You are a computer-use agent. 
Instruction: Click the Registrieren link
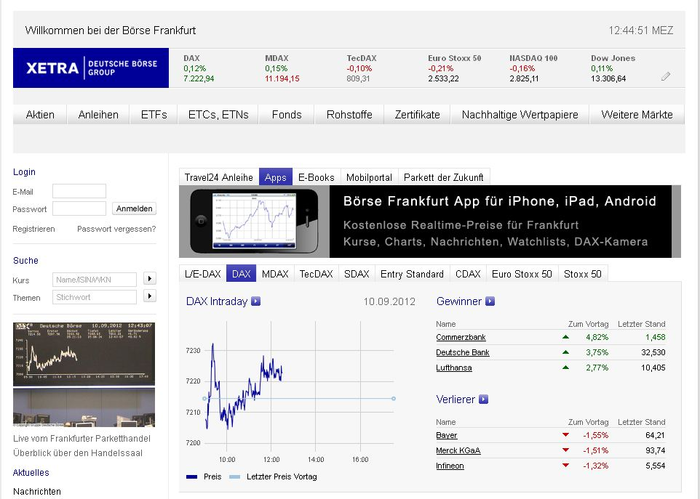click(33, 229)
